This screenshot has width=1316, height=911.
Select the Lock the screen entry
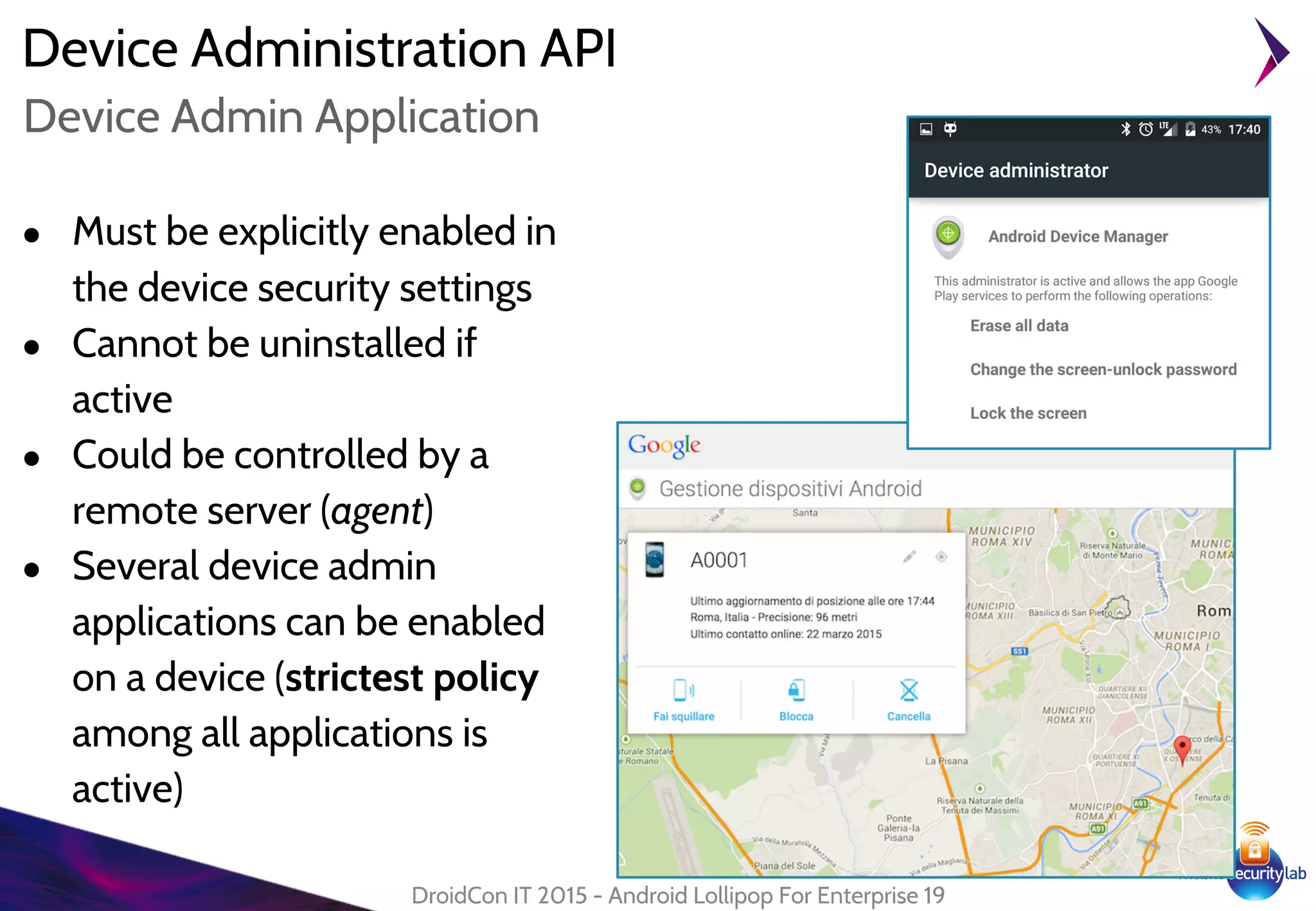pyautogui.click(x=1028, y=413)
